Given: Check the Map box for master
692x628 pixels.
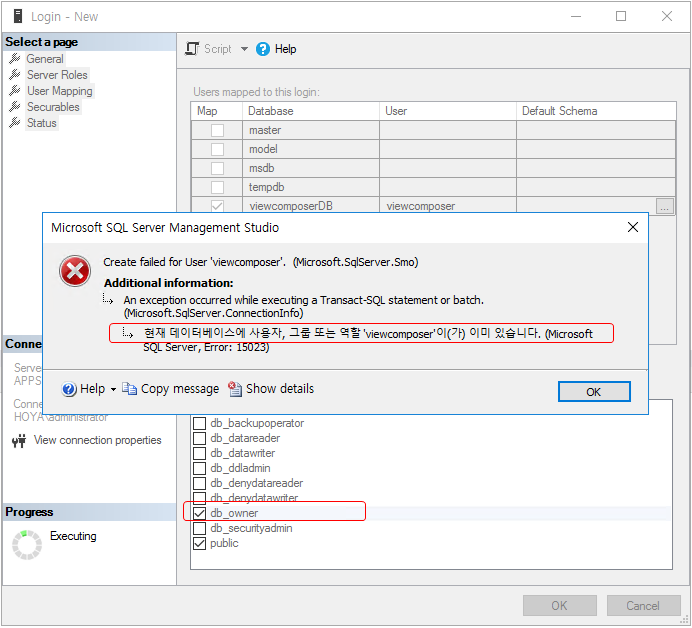Looking at the screenshot, I should (217, 130).
